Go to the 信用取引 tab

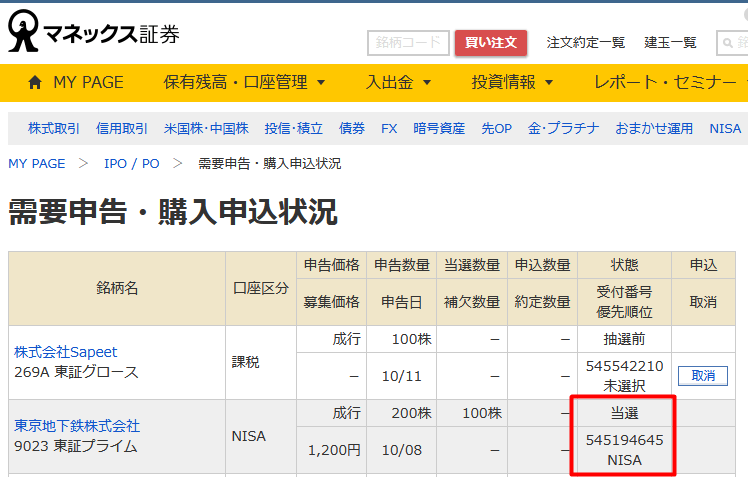(122, 128)
